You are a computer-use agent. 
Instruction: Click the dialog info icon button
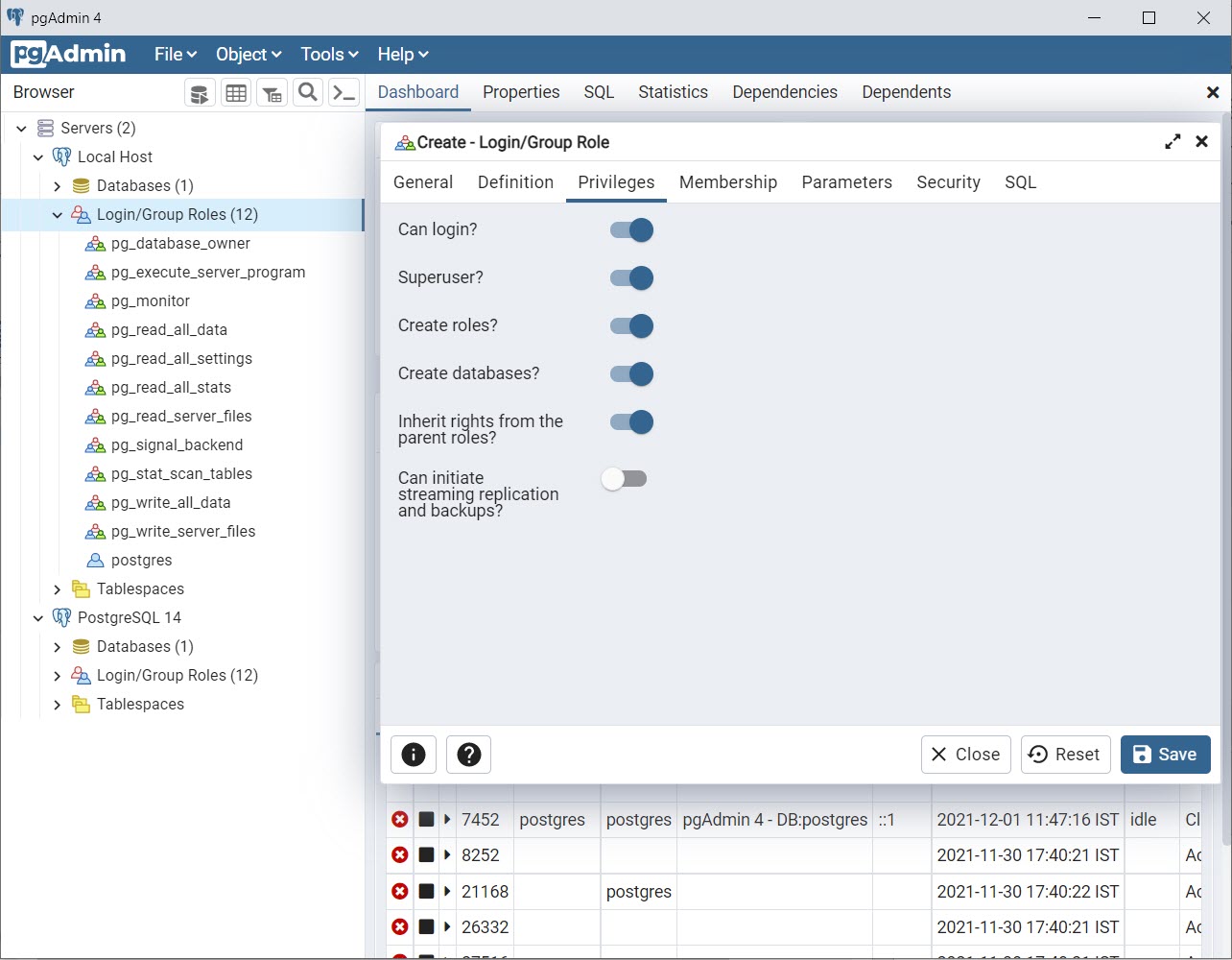click(x=414, y=755)
